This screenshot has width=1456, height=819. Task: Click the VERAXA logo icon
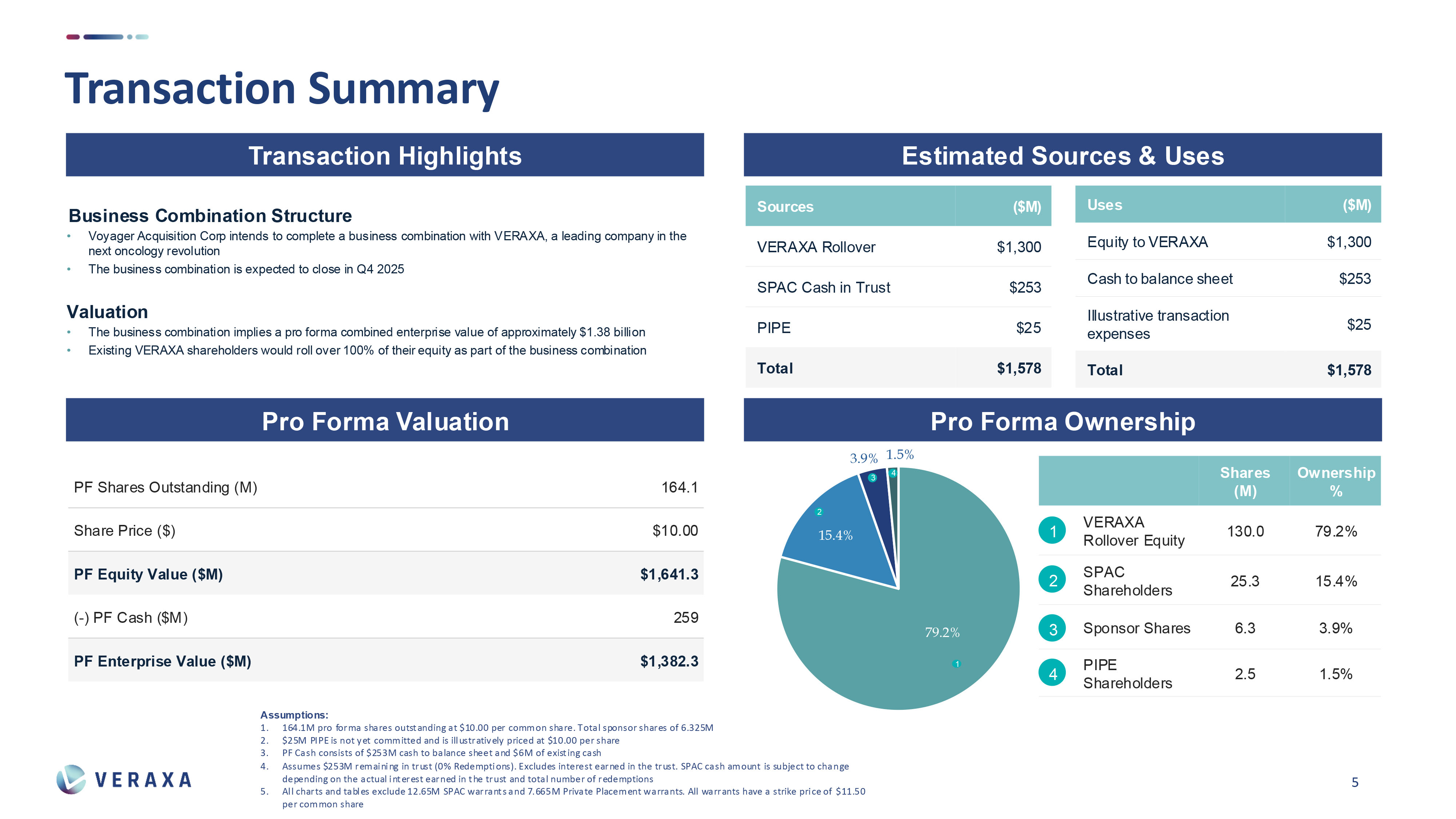[x=71, y=779]
